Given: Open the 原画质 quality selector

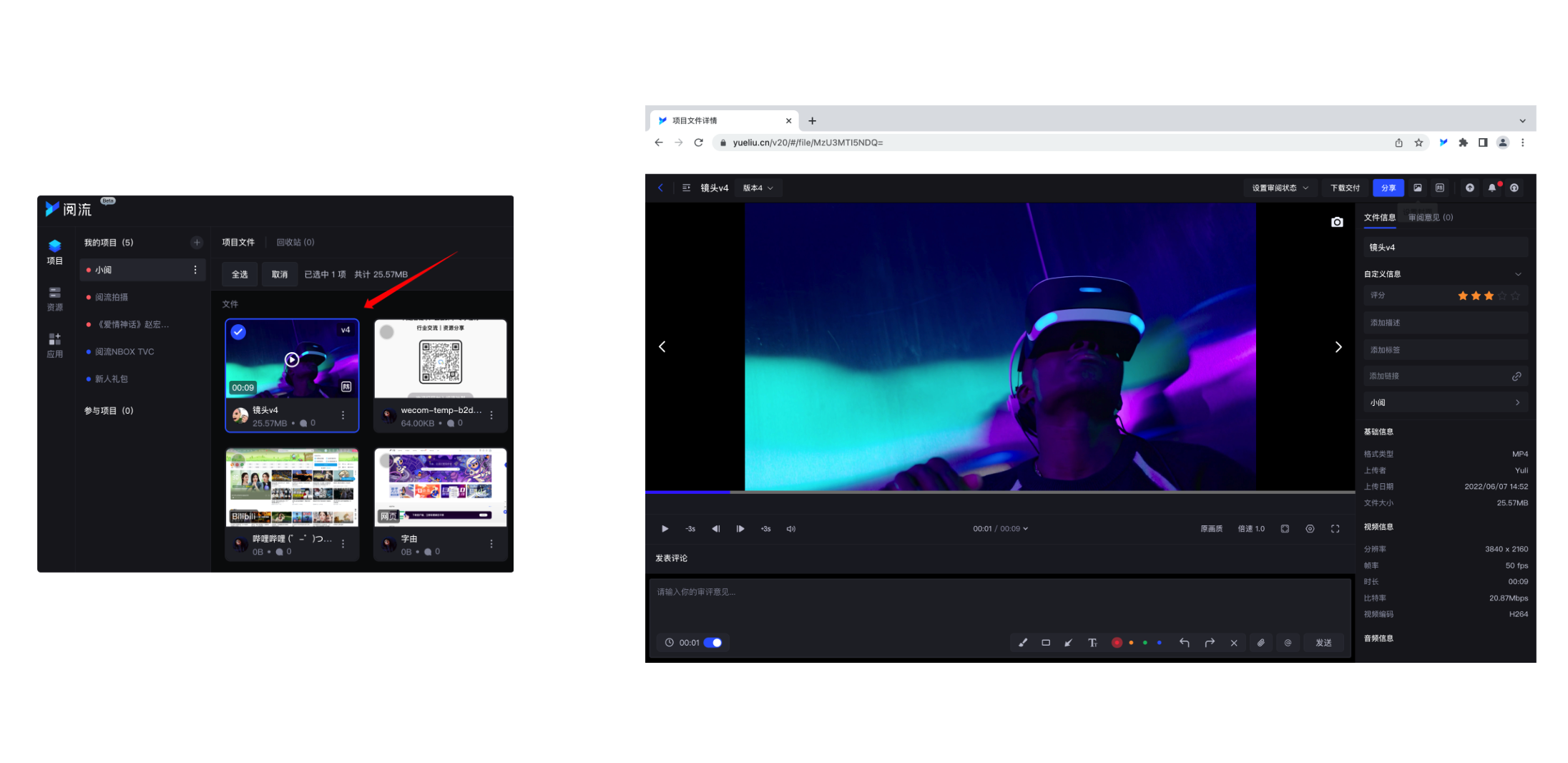Looking at the screenshot, I should point(1211,529).
